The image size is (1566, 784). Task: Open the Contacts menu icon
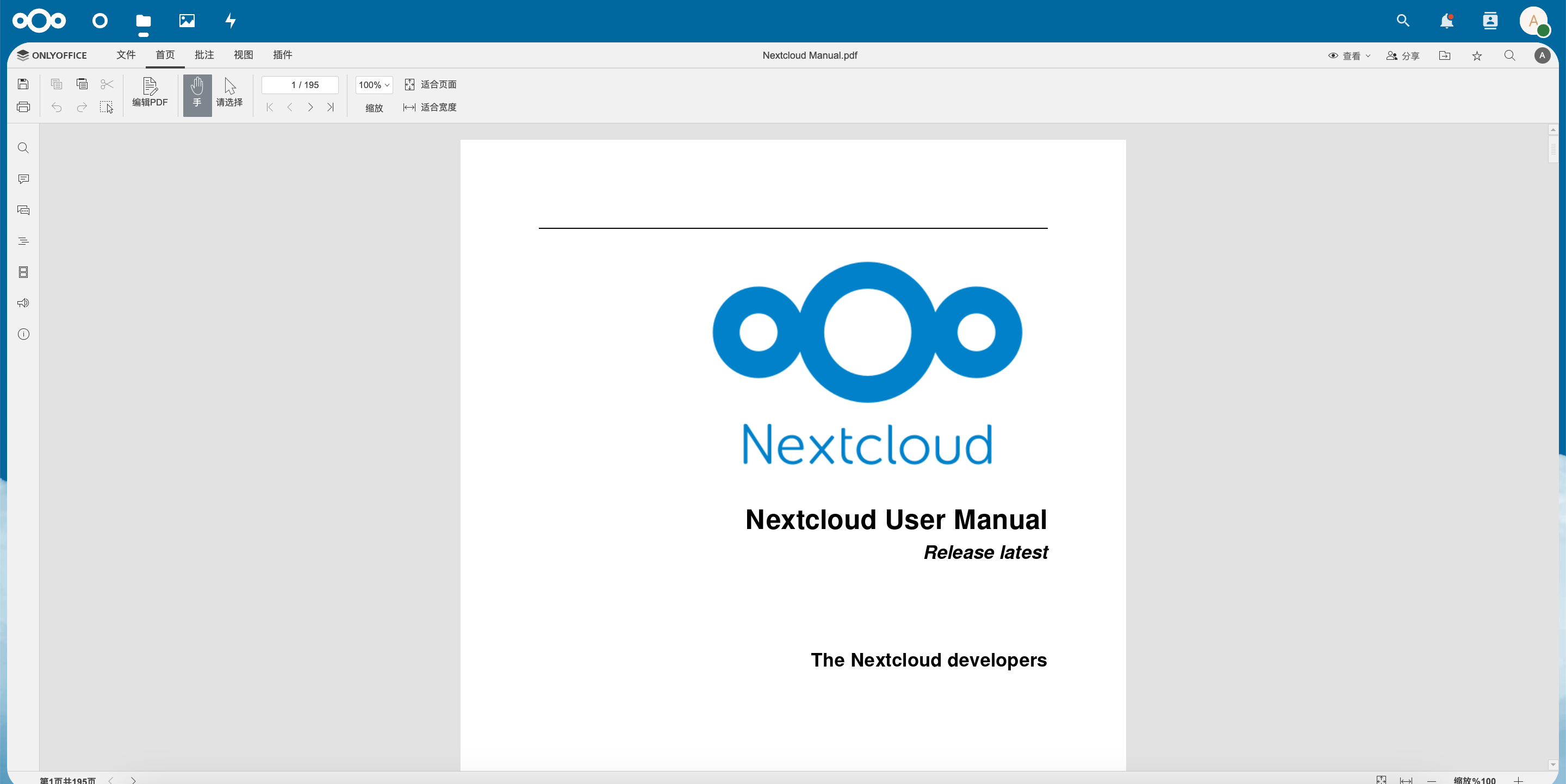[x=1490, y=21]
